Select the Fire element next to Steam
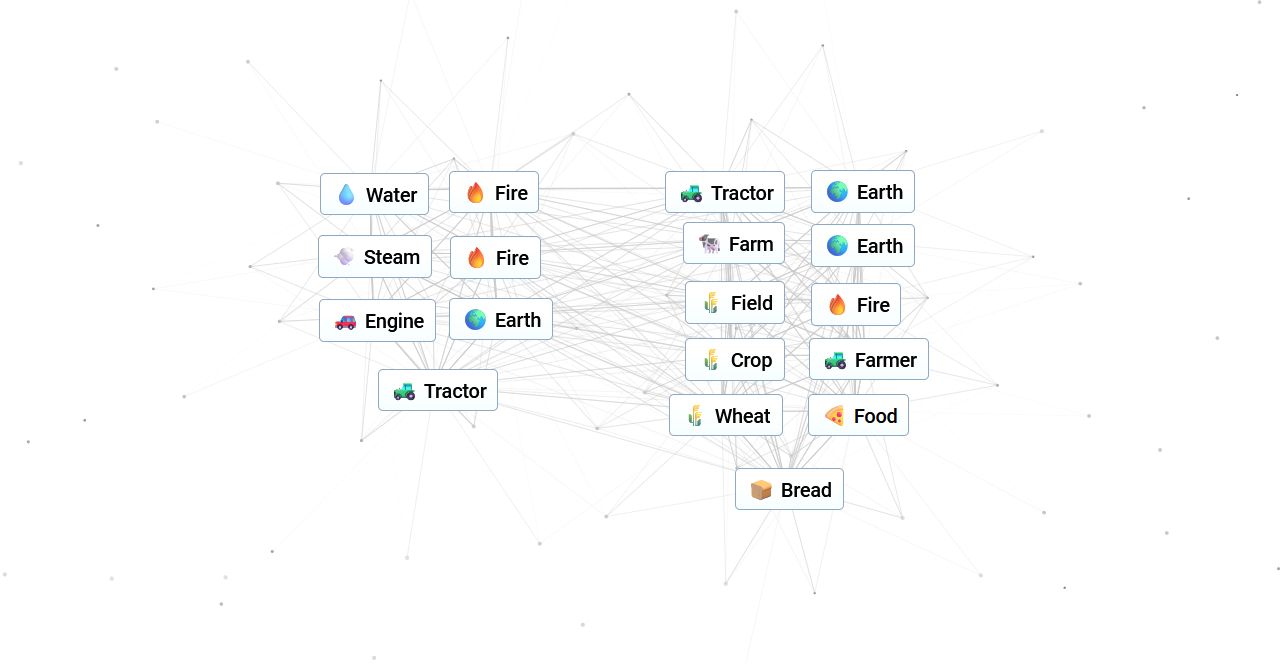Image resolution: width=1281 pixels, height=664 pixels. [x=495, y=258]
